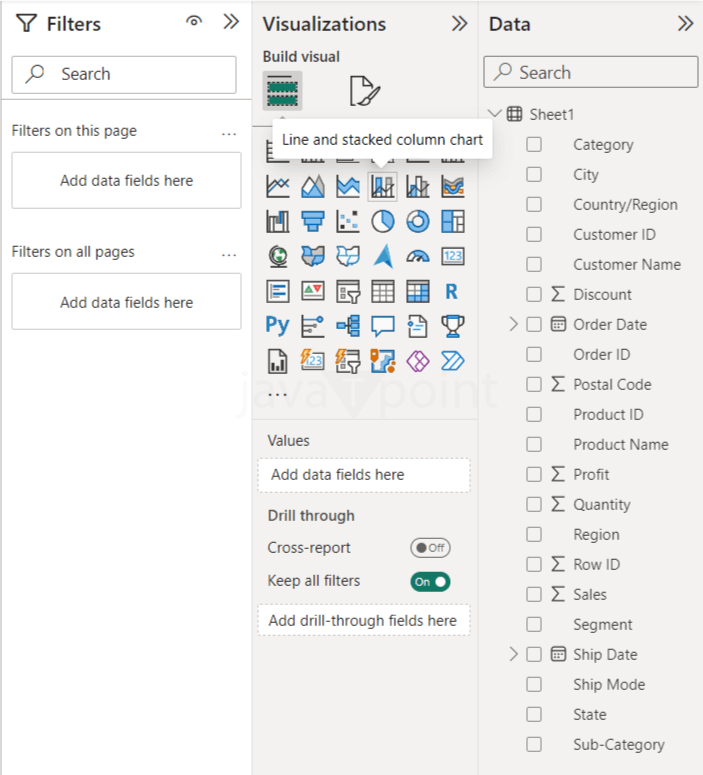Viewport: 703px width, 775px height.
Task: Click the Data pane search box
Action: pyautogui.click(x=591, y=72)
